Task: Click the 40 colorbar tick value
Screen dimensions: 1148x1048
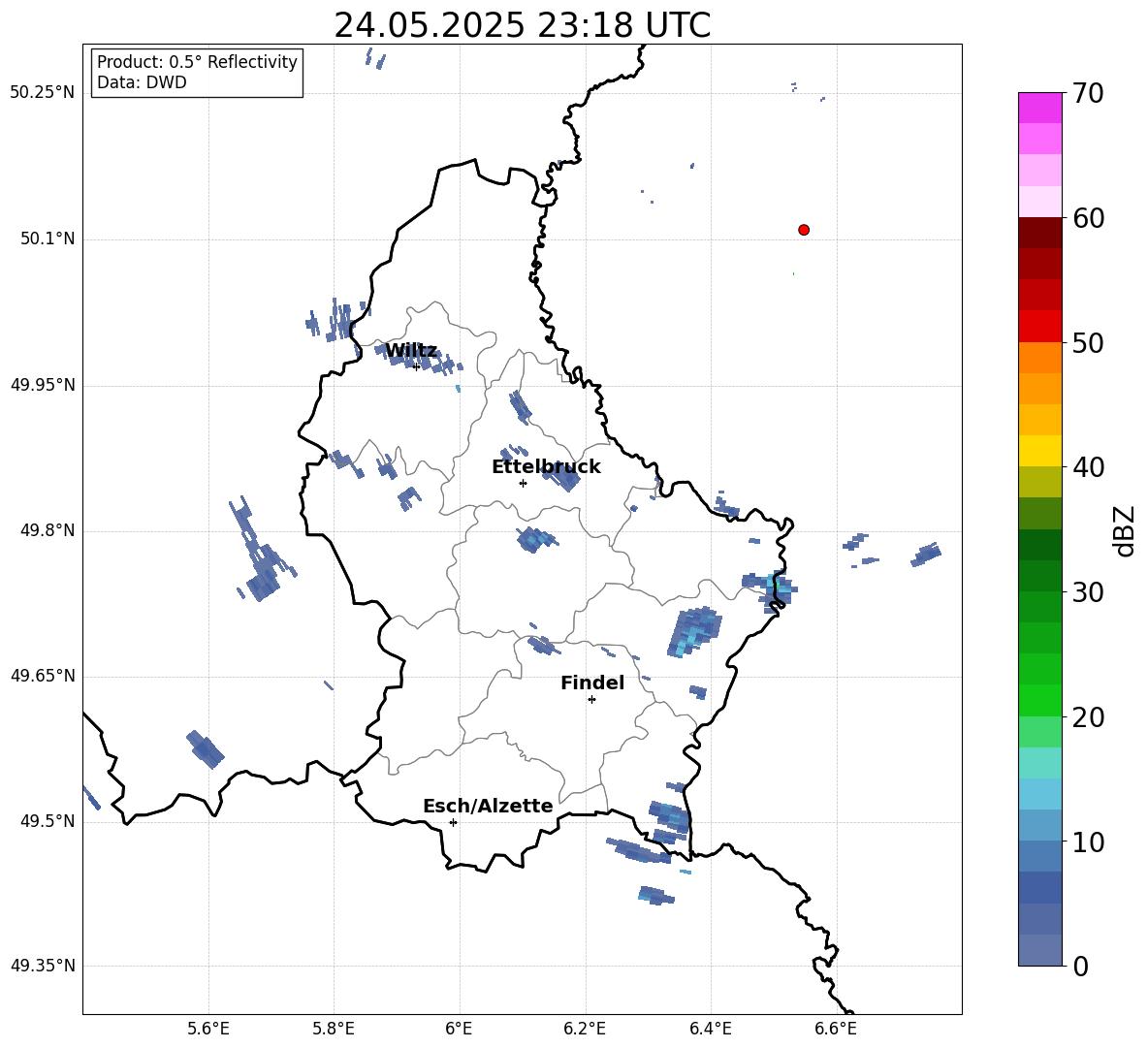Action: (x=1088, y=467)
